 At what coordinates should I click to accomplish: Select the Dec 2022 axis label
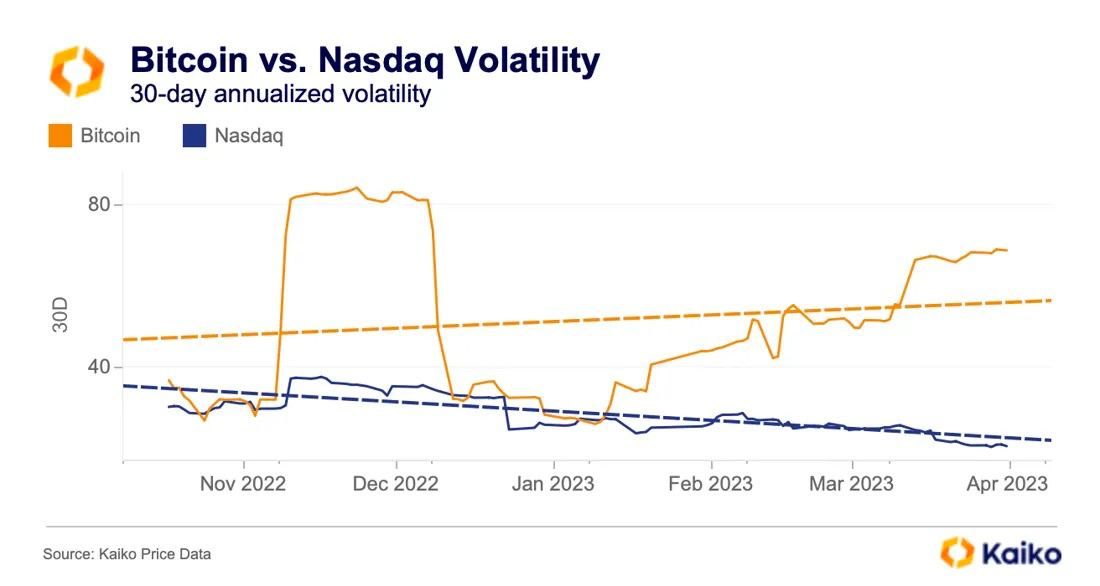pos(396,484)
